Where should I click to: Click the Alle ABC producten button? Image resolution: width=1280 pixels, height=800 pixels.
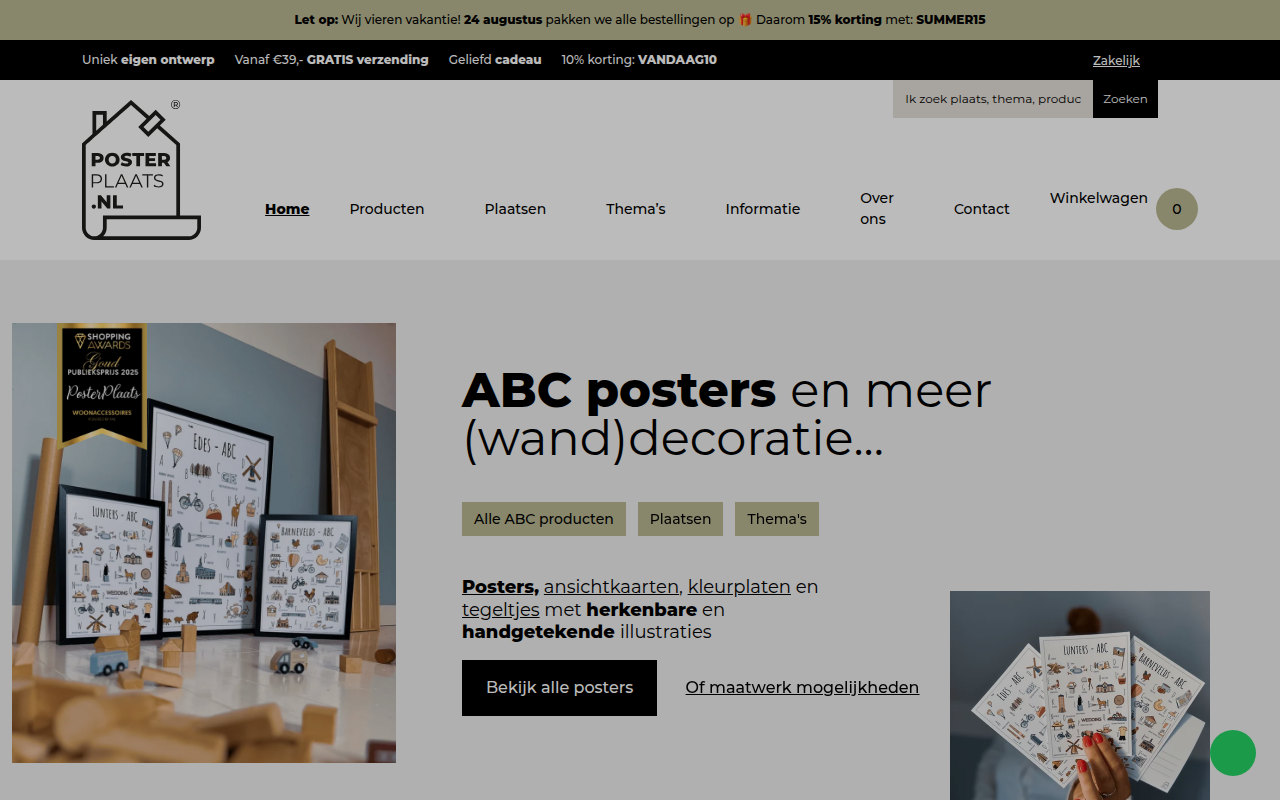tap(544, 519)
